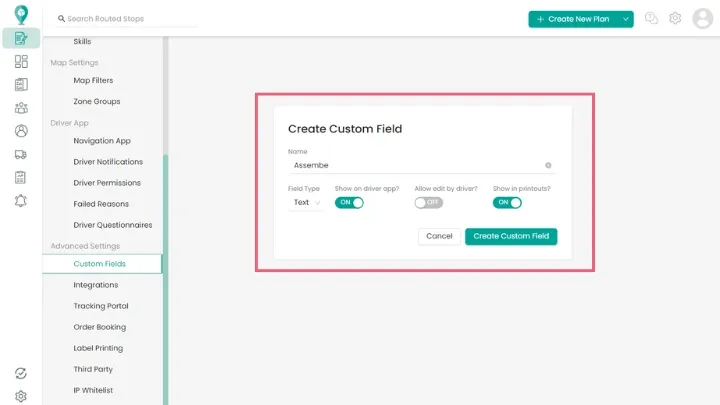
Task: Open Integrations in the settings menu
Action: 96,285
